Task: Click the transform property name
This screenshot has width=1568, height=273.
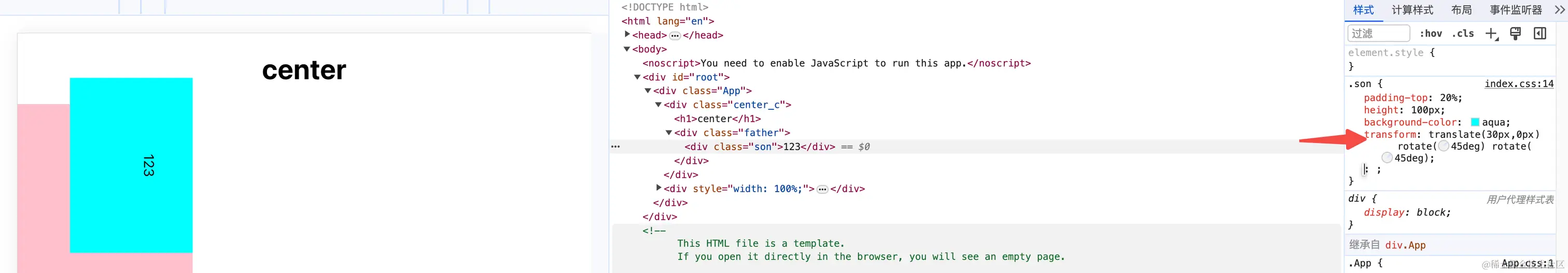Action: (1390, 134)
